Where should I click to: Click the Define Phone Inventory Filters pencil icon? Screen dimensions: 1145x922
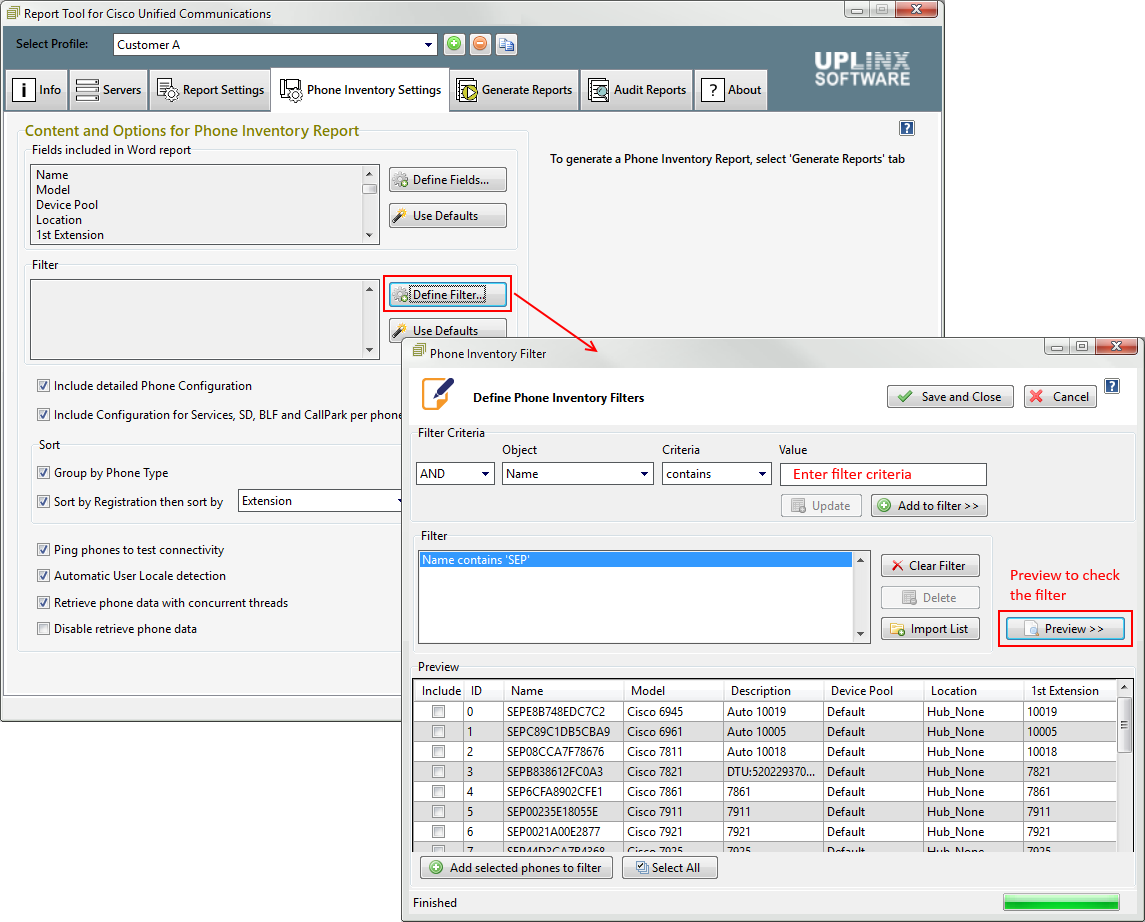[438, 394]
